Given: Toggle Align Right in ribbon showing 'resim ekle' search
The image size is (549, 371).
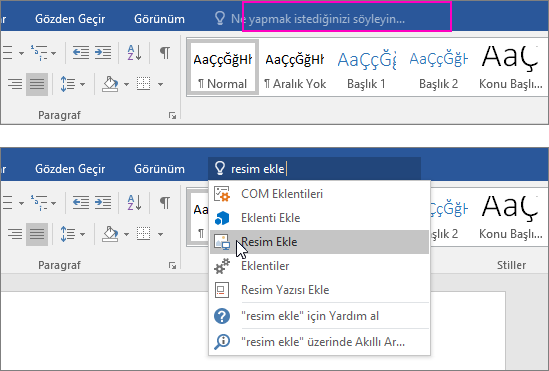Looking at the screenshot, I should (x=15, y=234).
